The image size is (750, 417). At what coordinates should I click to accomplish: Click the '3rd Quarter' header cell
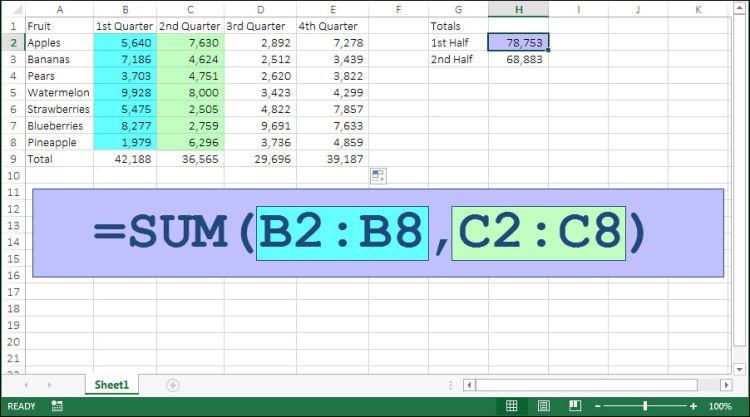(x=260, y=26)
